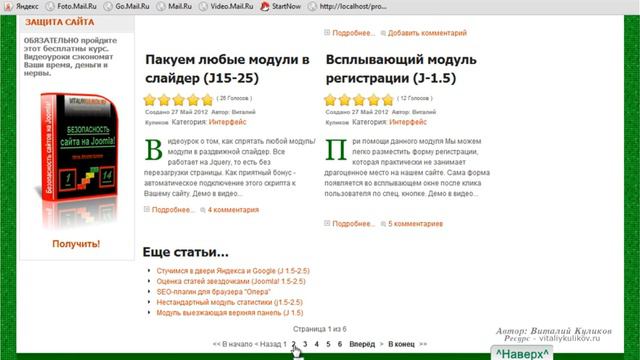The height and width of the screenshot is (360, 640).
Task: Open Модуль выезжающая верхняя панель article
Action: [230, 313]
